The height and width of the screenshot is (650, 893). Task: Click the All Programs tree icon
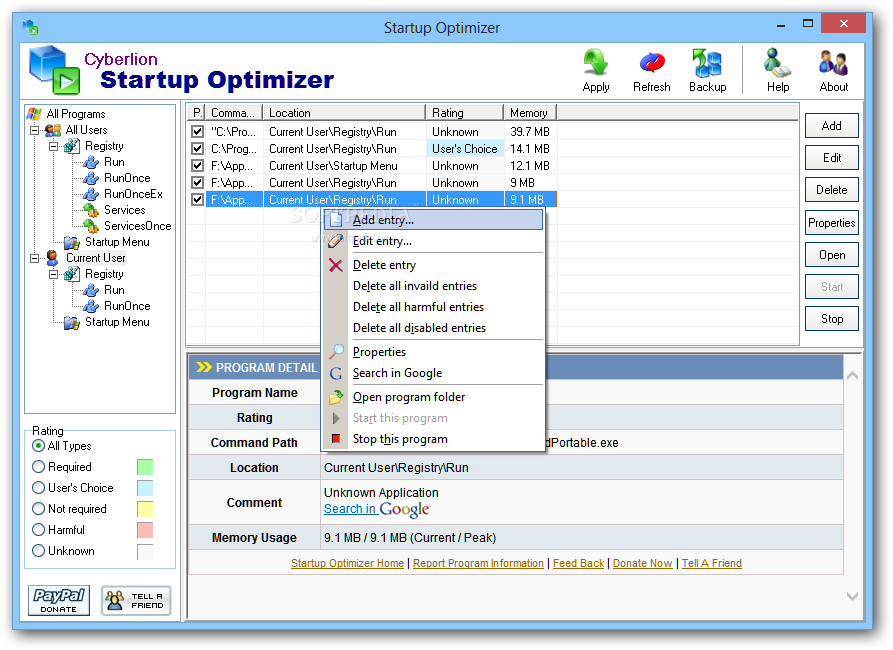35,114
